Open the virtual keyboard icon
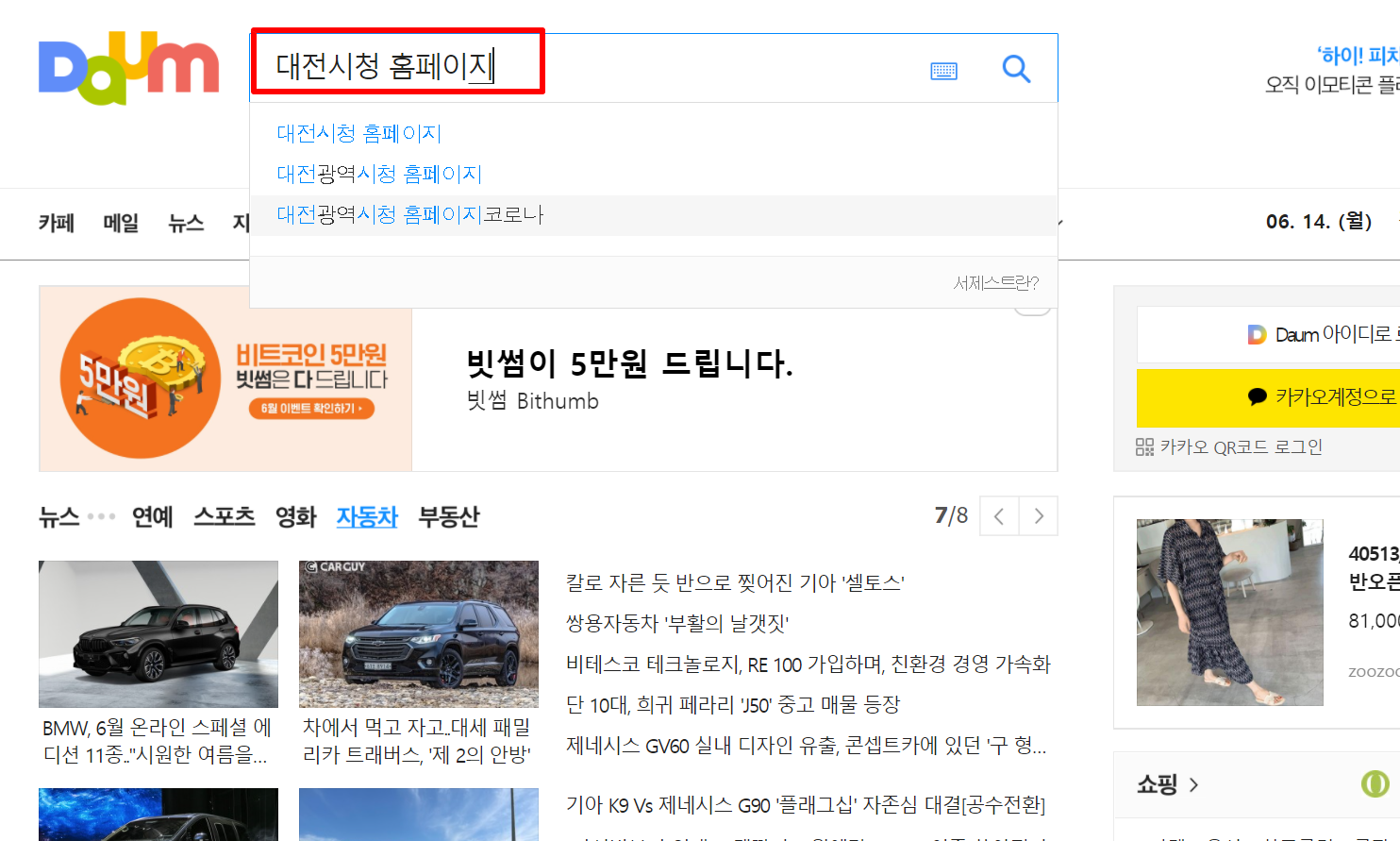This screenshot has height=841, width=1400. 943,71
